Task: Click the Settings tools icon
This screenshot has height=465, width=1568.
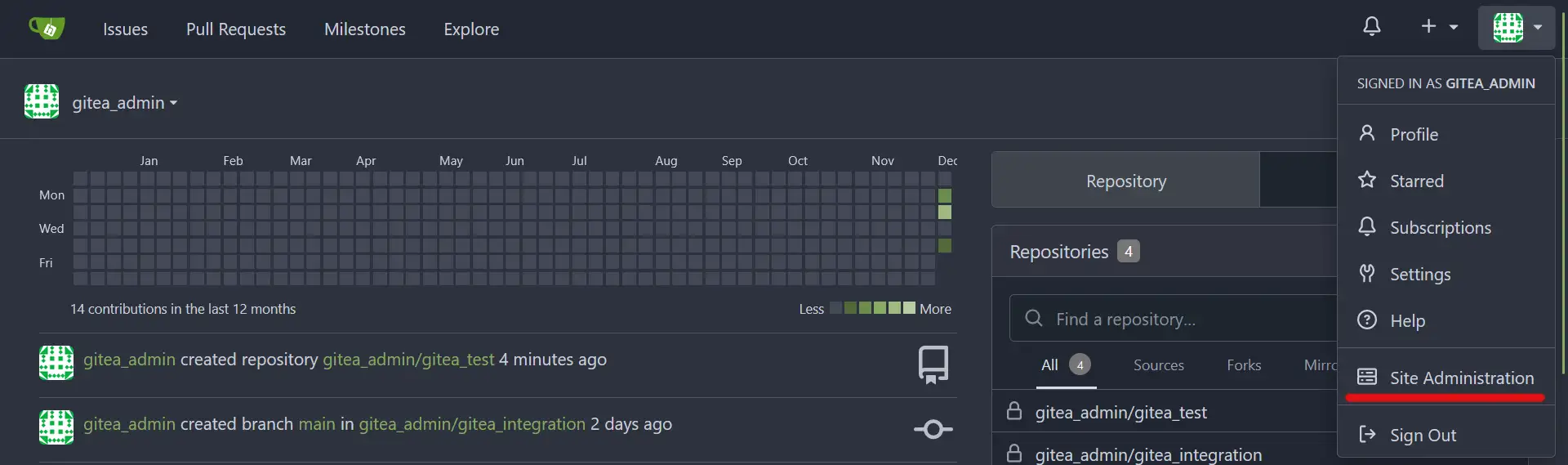Action: click(1367, 273)
